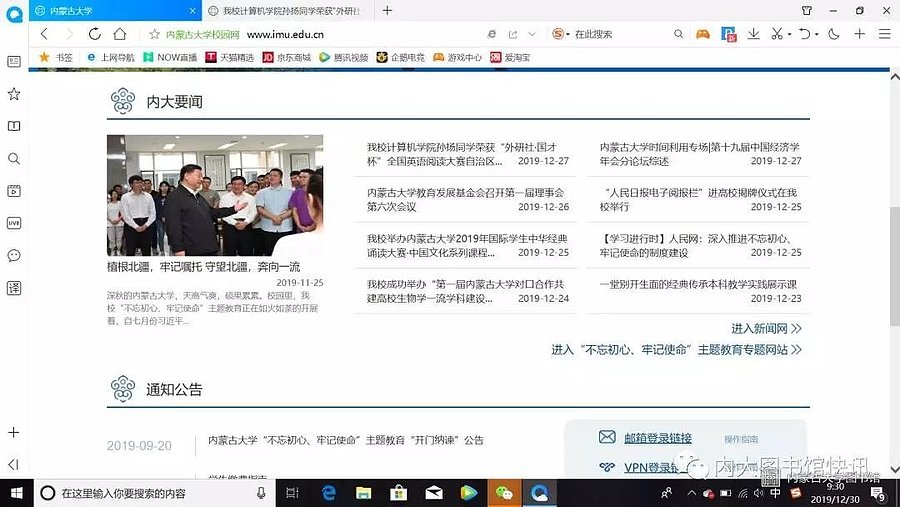Open the translate 译 icon in sidebar
Viewport: 900px width, 507px height.
[x=14, y=288]
